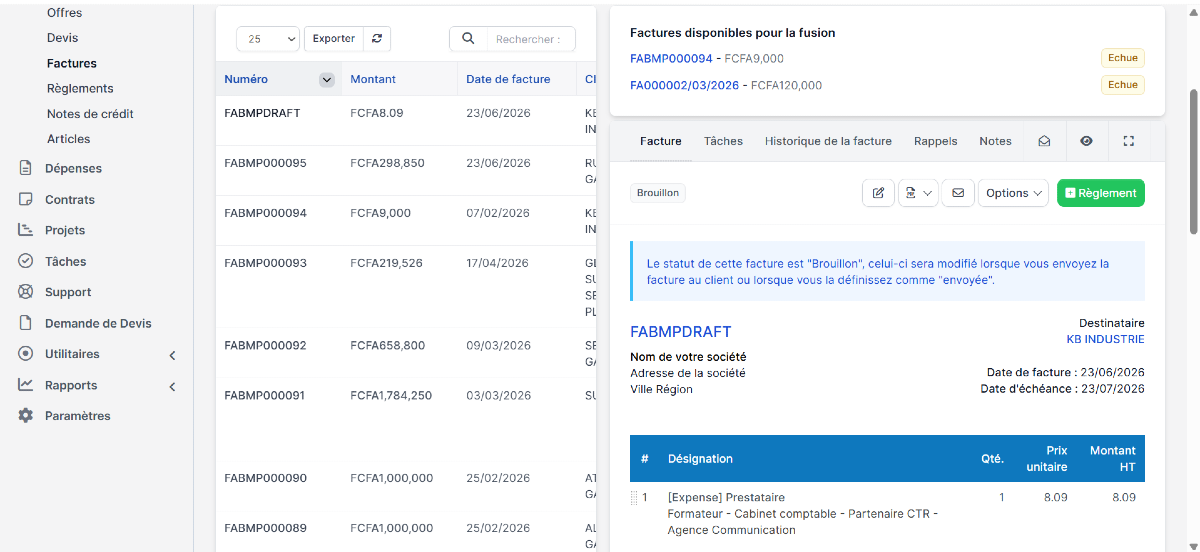Open the Options dropdown

pyautogui.click(x=1012, y=193)
